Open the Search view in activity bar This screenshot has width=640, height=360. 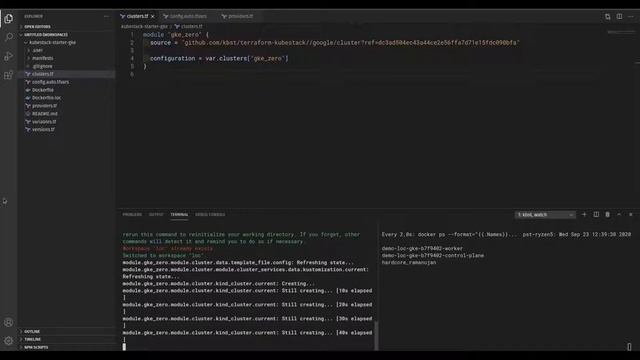9,37
